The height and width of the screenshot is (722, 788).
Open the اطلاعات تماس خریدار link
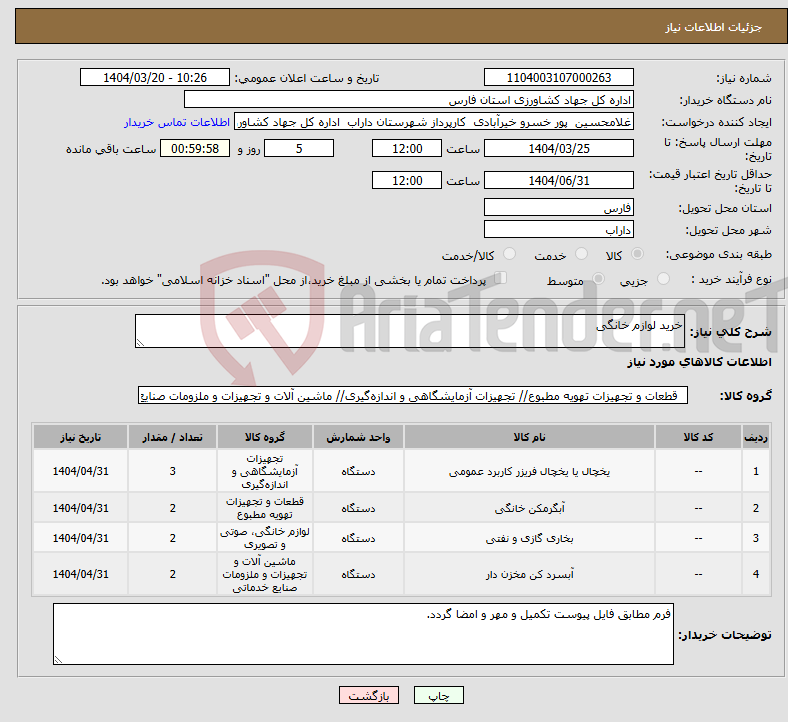(177, 122)
